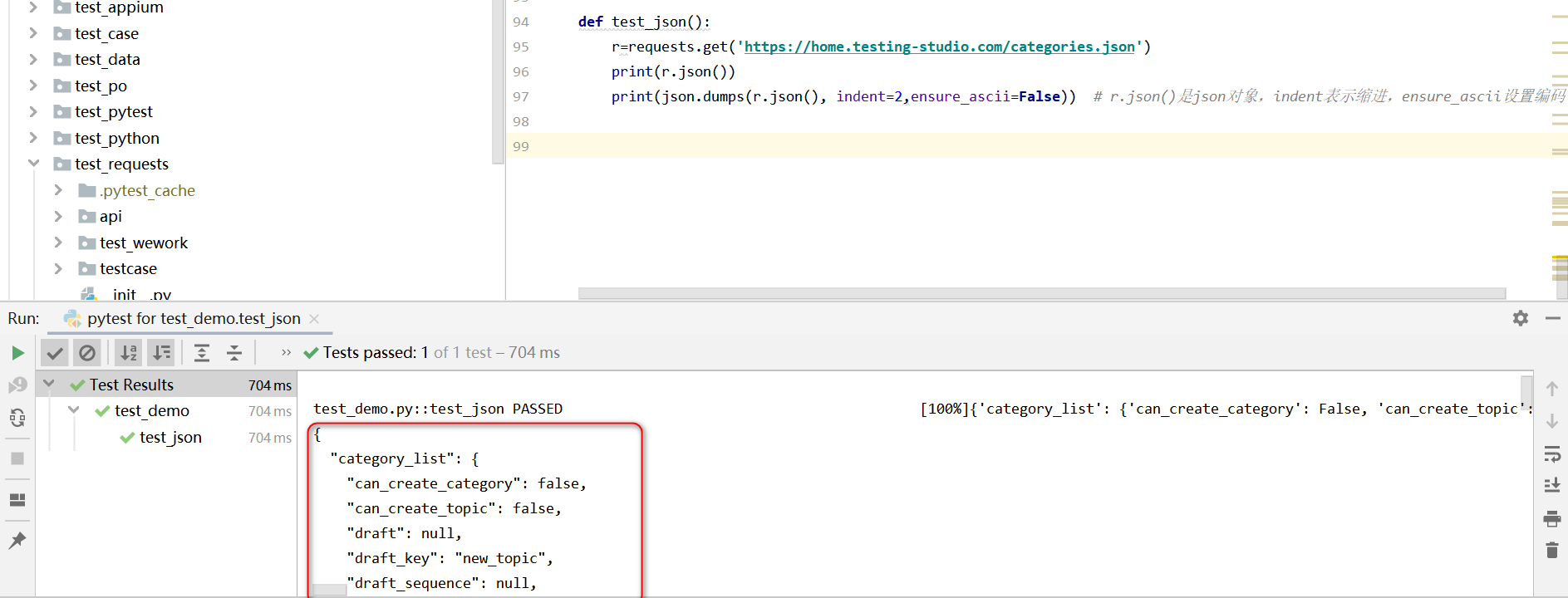The width and height of the screenshot is (1568, 598).
Task: Collapse the test_demo results node
Action: (x=74, y=410)
